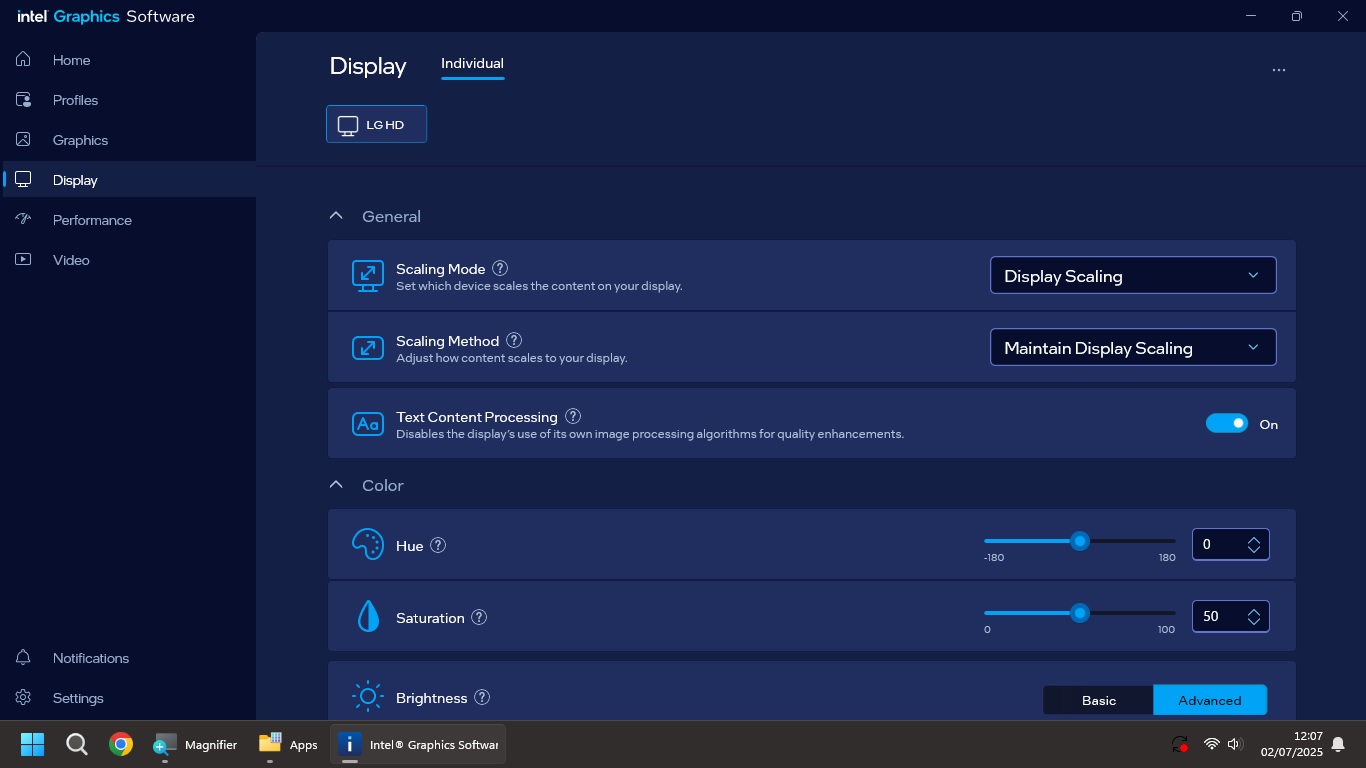Switch to the Individual tab
1366x768 pixels.
[x=472, y=64]
